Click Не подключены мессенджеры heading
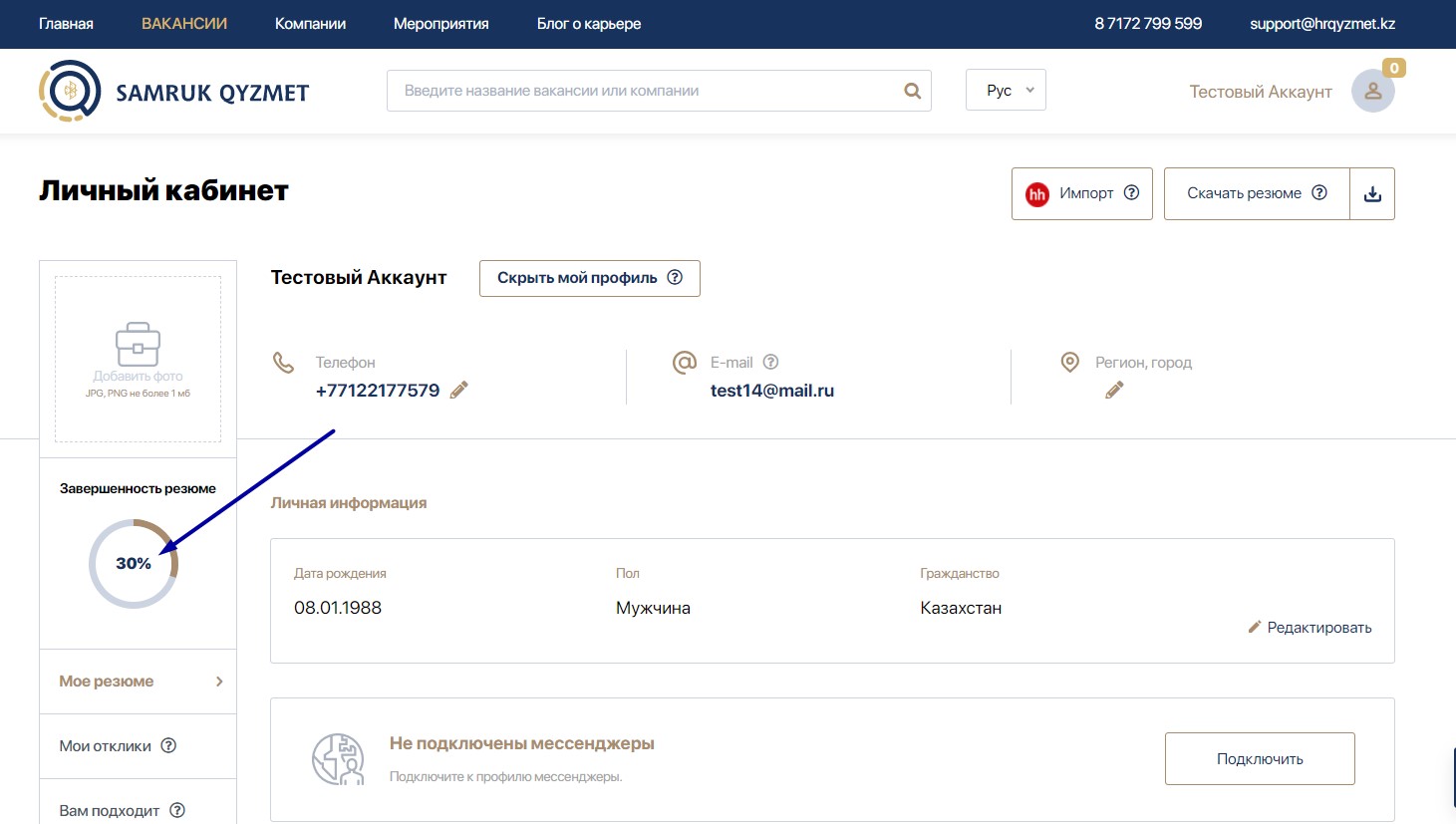This screenshot has width=1456, height=824. 522,743
